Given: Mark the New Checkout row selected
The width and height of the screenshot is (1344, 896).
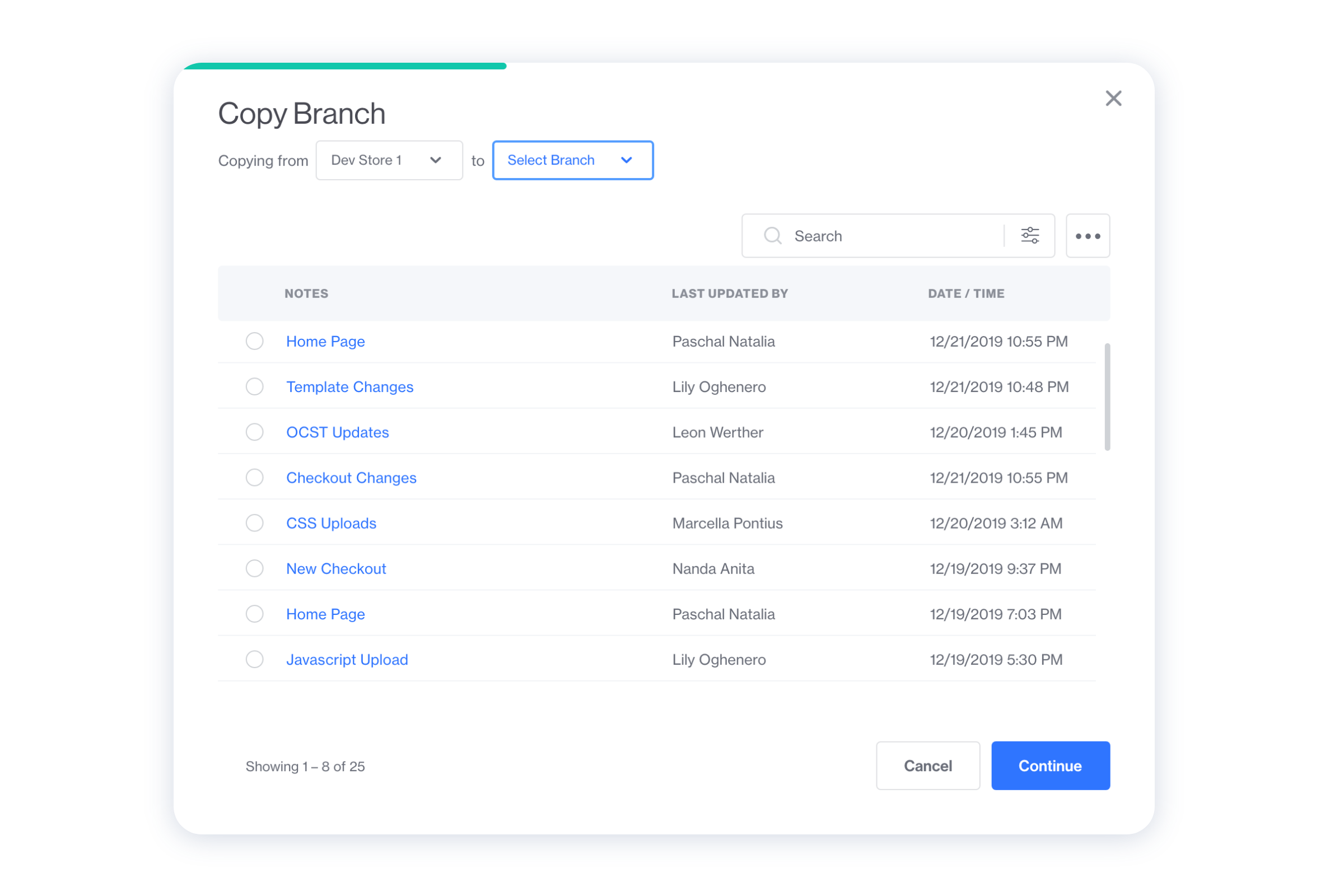Looking at the screenshot, I should (255, 568).
